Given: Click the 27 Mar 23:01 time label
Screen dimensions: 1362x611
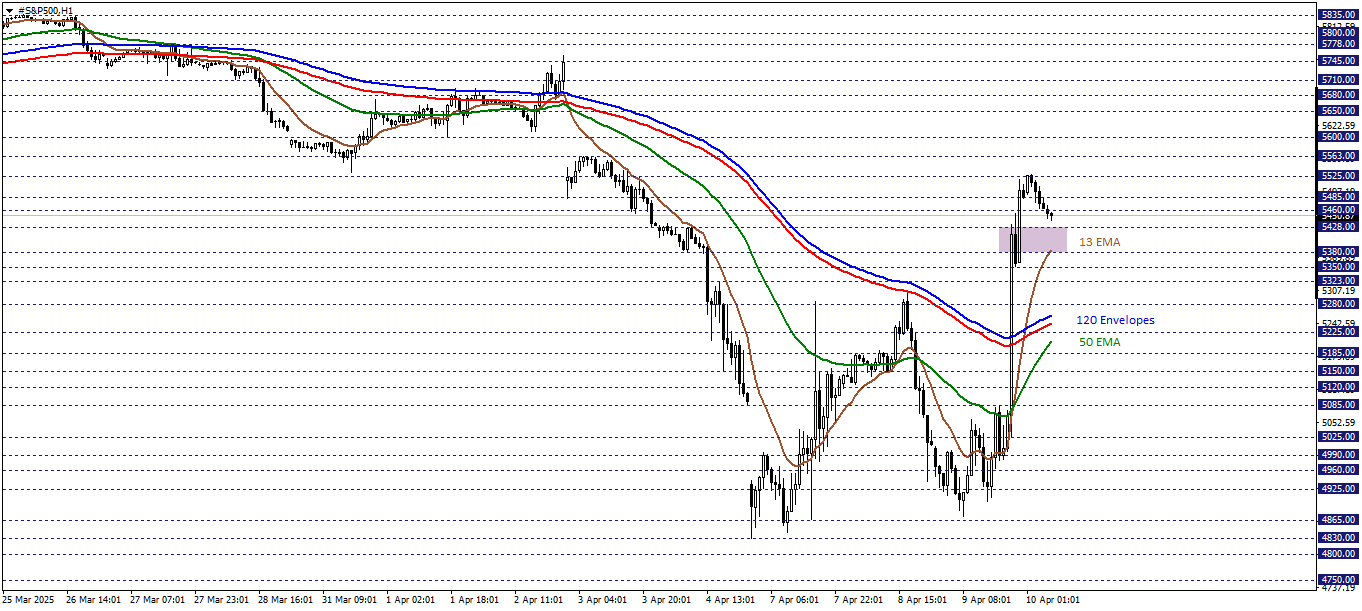Looking at the screenshot, I should (x=222, y=600).
